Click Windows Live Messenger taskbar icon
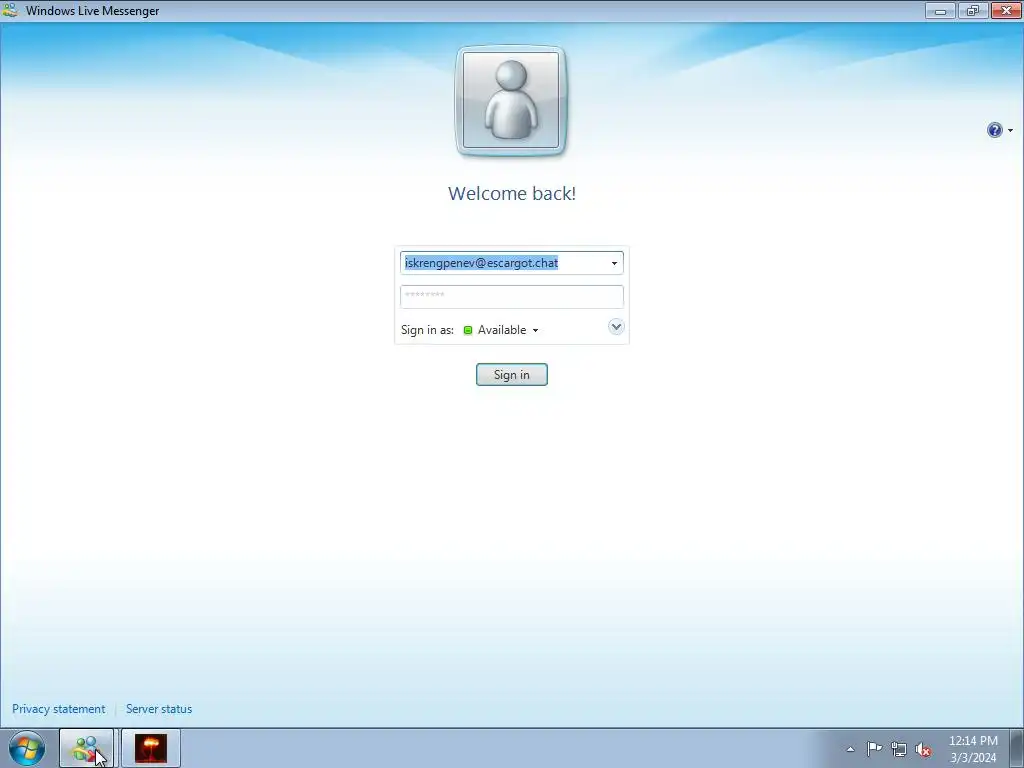 pyautogui.click(x=87, y=748)
